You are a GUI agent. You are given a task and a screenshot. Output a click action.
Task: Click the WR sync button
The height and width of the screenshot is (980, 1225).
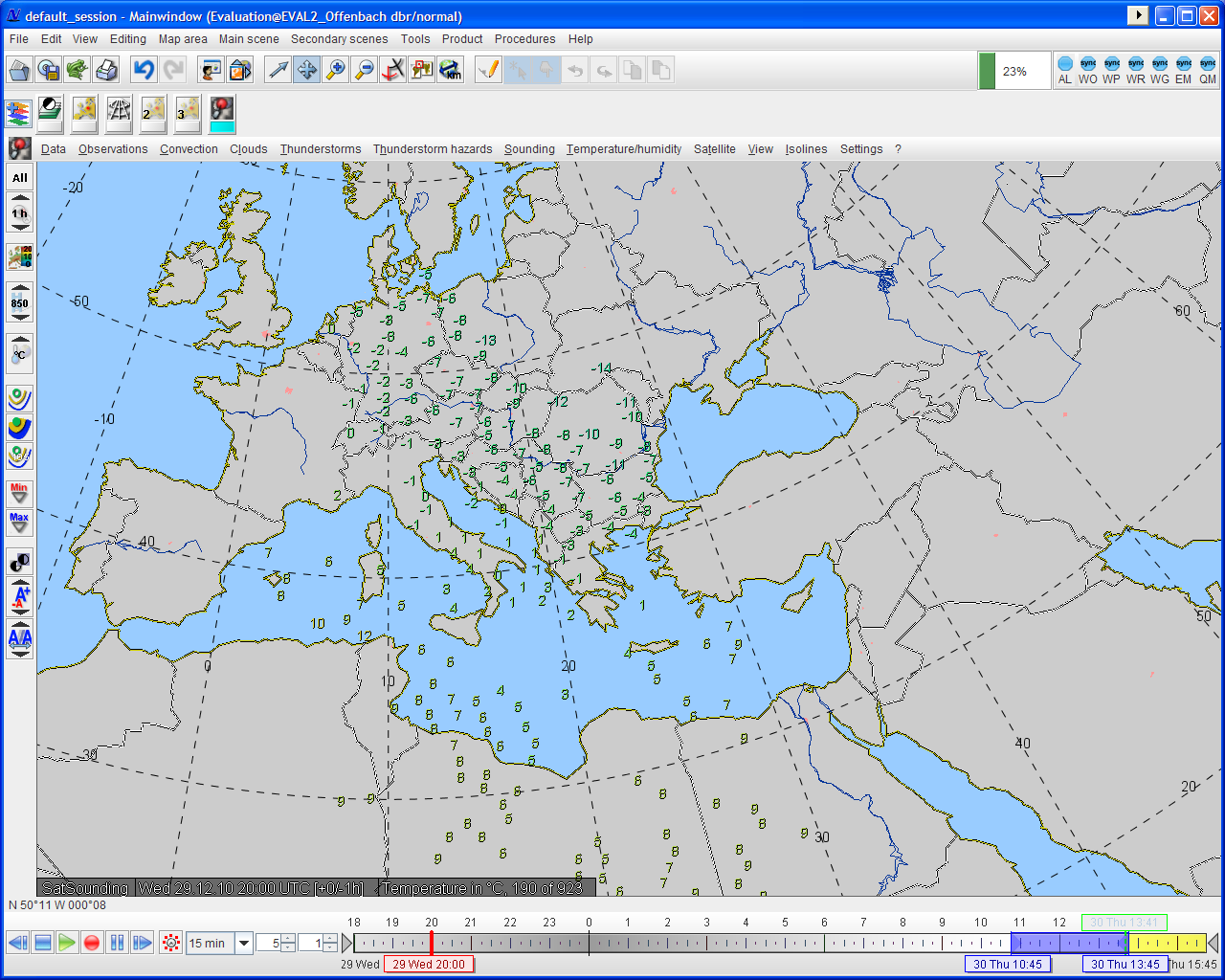pyautogui.click(x=1136, y=71)
